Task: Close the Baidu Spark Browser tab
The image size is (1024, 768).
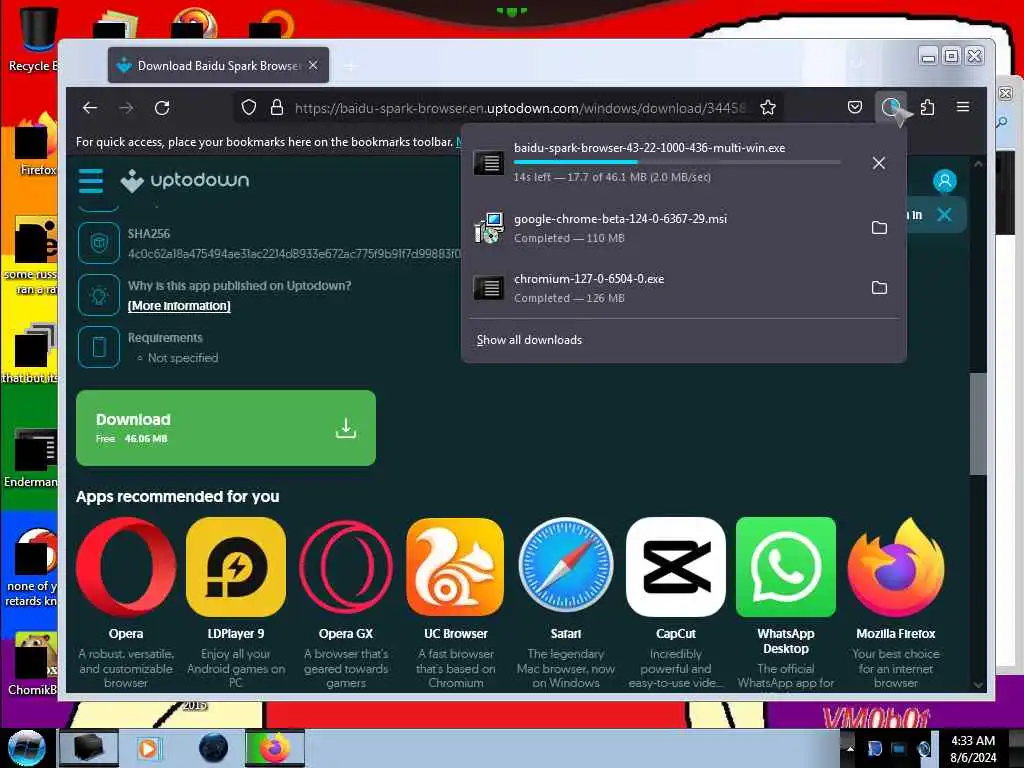Action: coord(313,65)
